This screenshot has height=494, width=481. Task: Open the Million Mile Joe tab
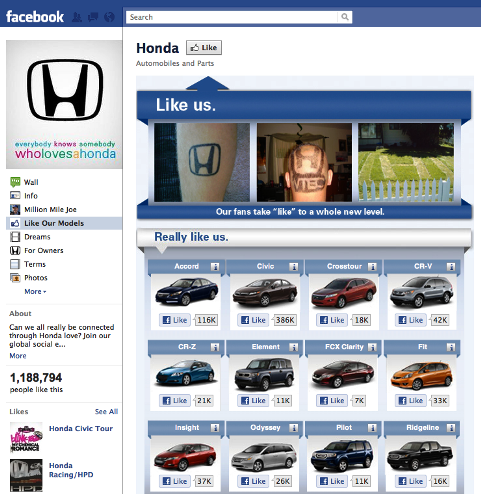pos(64,210)
